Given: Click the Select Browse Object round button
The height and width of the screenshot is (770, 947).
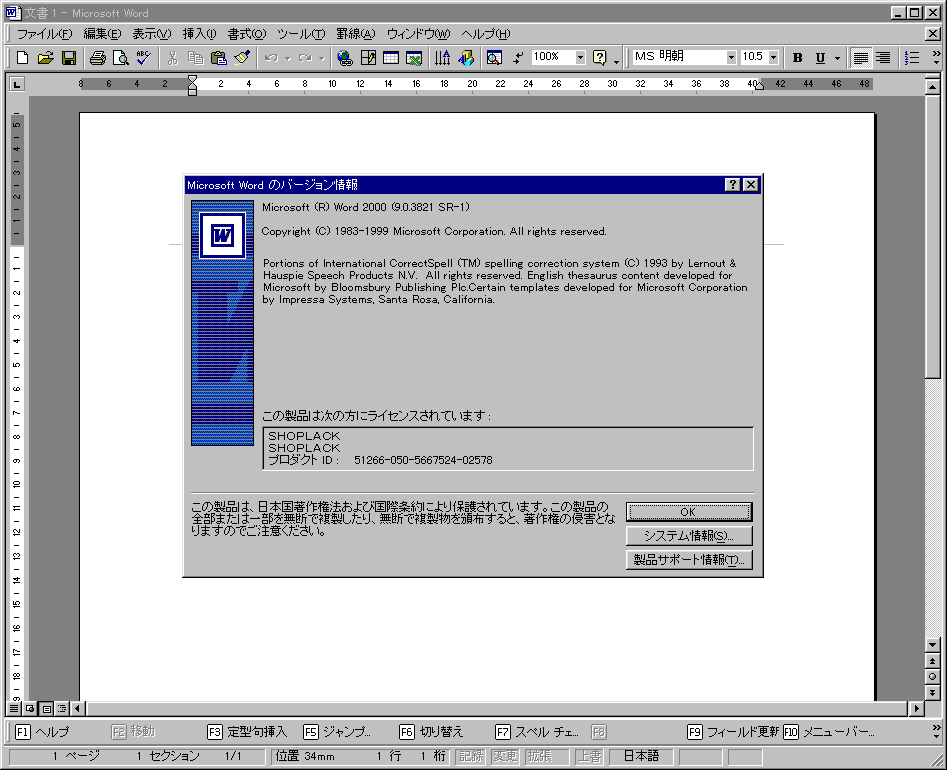Looking at the screenshot, I should (x=933, y=676).
